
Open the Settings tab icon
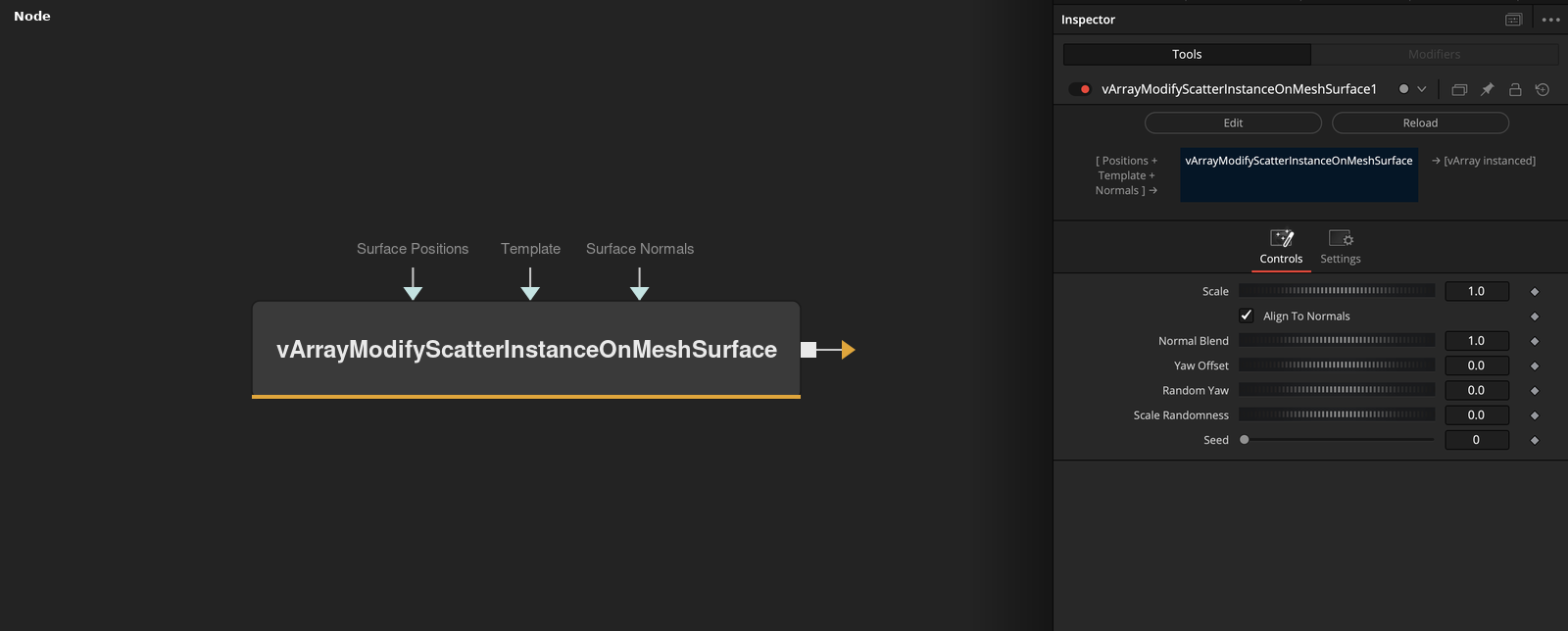(1341, 238)
